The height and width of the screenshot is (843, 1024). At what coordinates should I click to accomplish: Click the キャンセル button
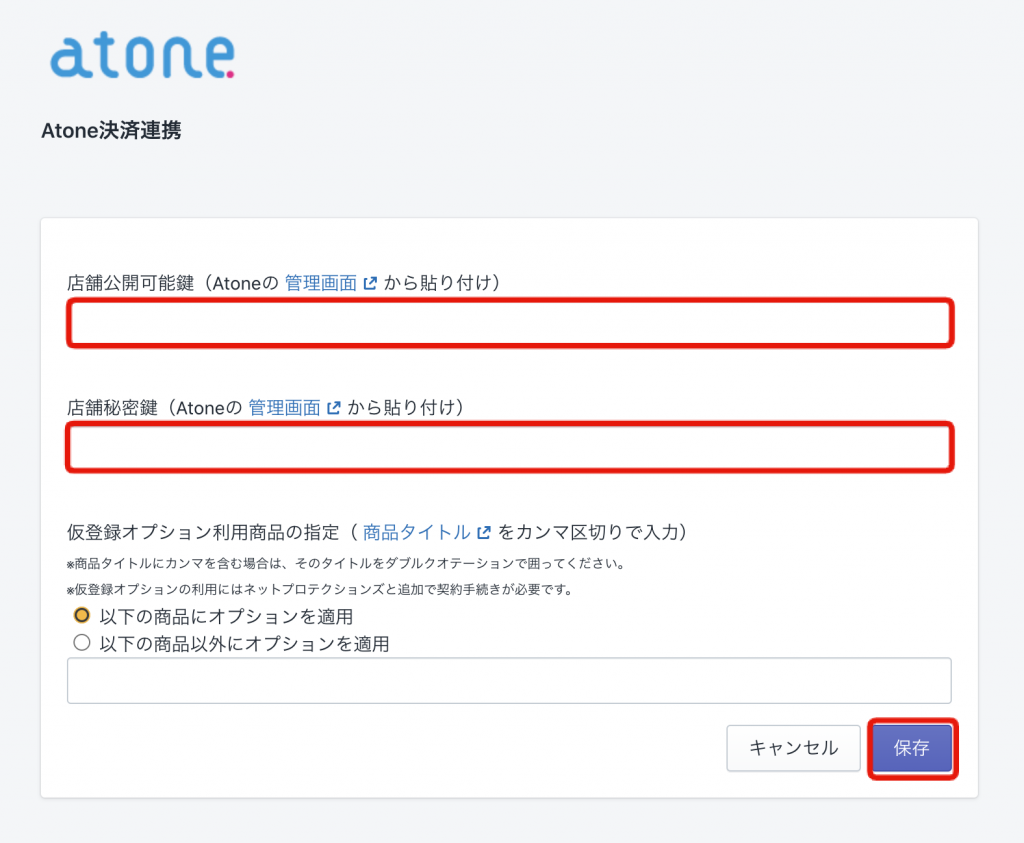pyautogui.click(x=793, y=748)
